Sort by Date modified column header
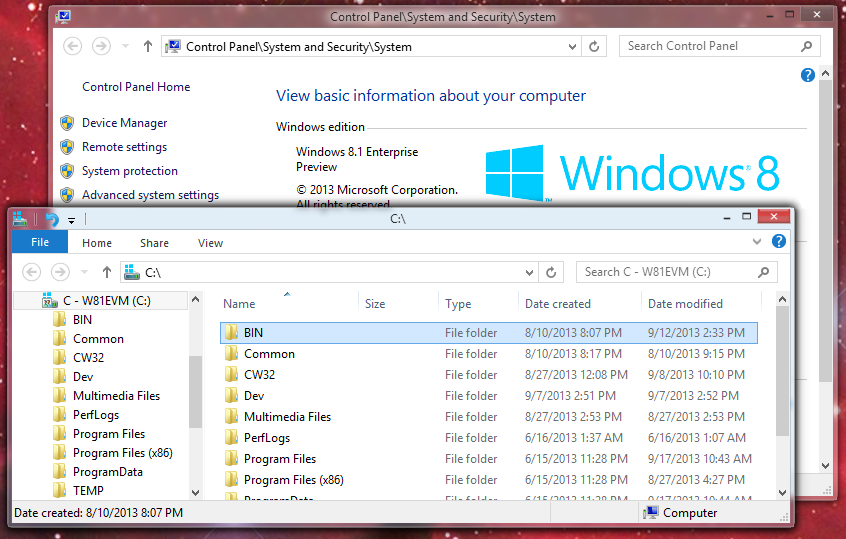The width and height of the screenshot is (846, 539). (701, 304)
